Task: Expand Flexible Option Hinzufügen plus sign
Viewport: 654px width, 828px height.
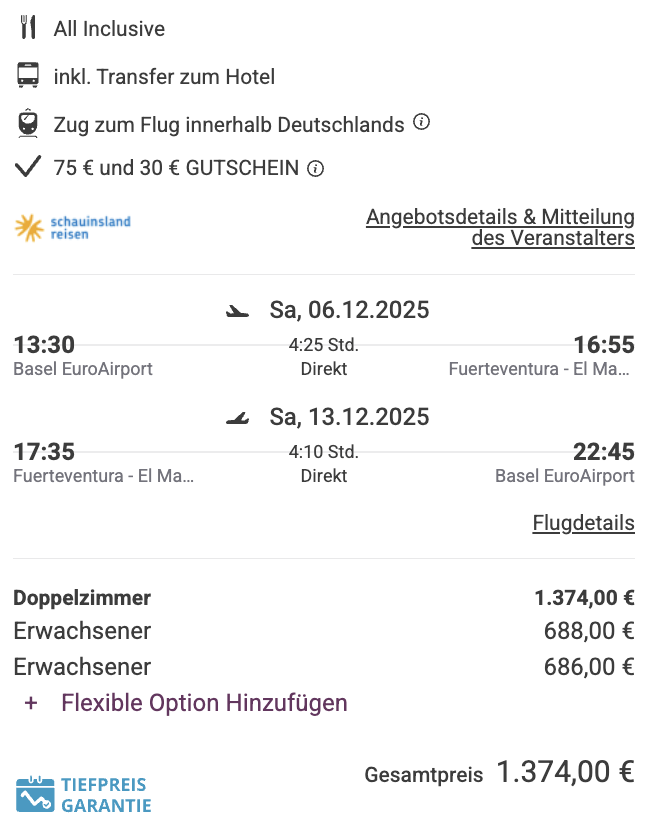Action: (31, 703)
